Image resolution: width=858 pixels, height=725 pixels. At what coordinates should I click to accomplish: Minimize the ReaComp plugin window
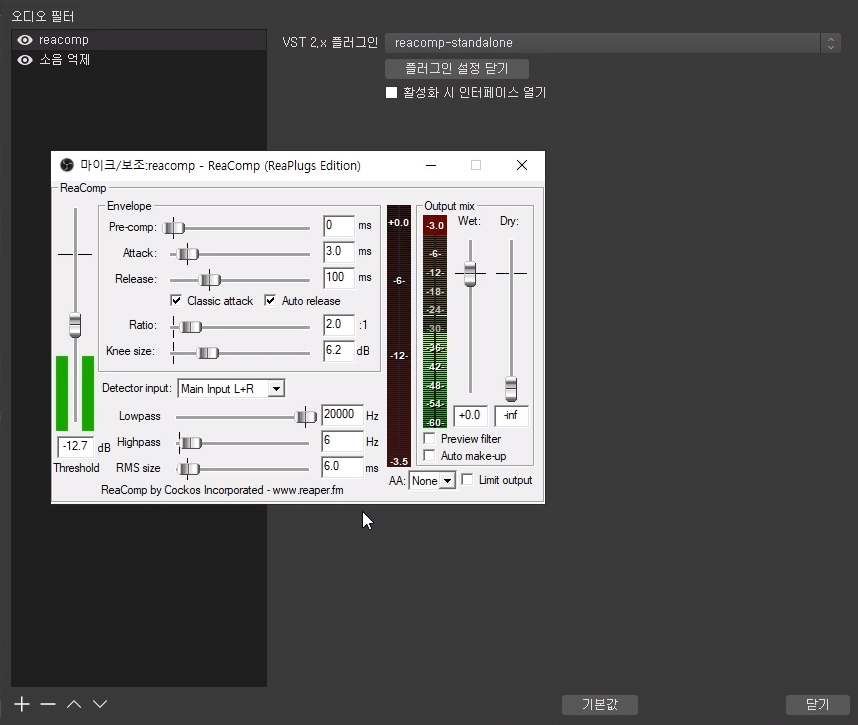[x=431, y=166]
